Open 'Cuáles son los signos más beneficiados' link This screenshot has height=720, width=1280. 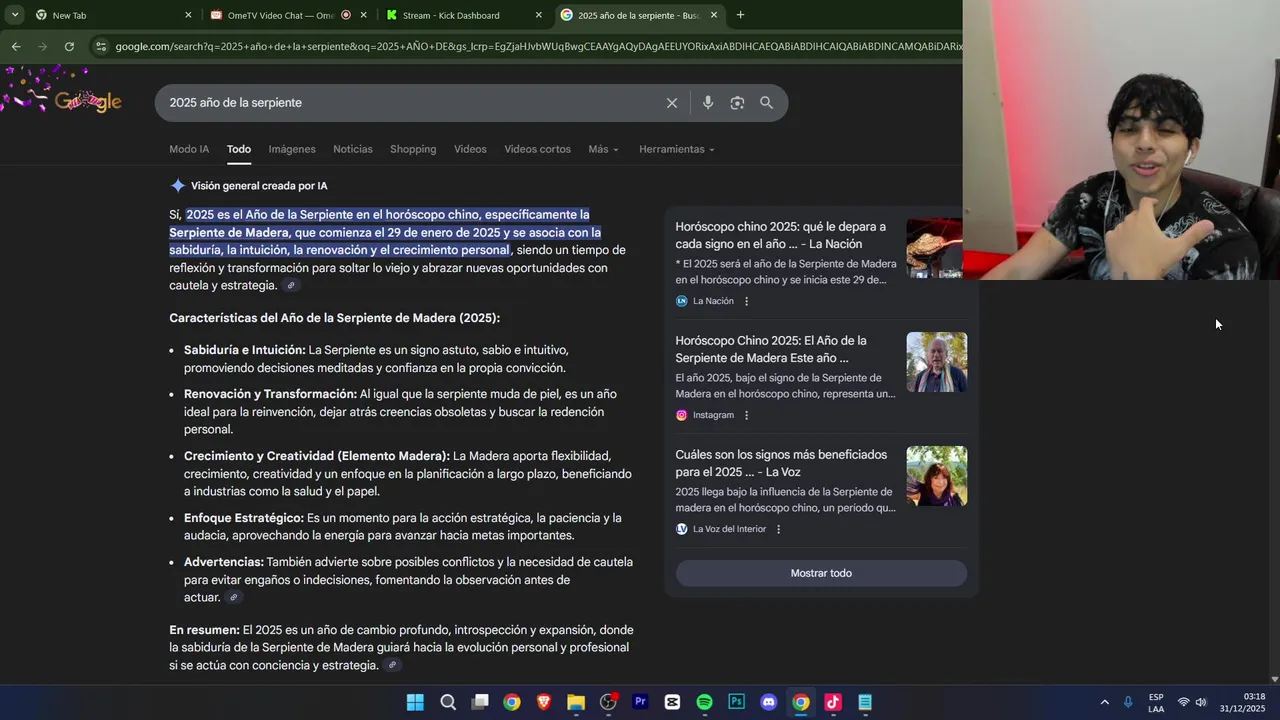[781, 463]
